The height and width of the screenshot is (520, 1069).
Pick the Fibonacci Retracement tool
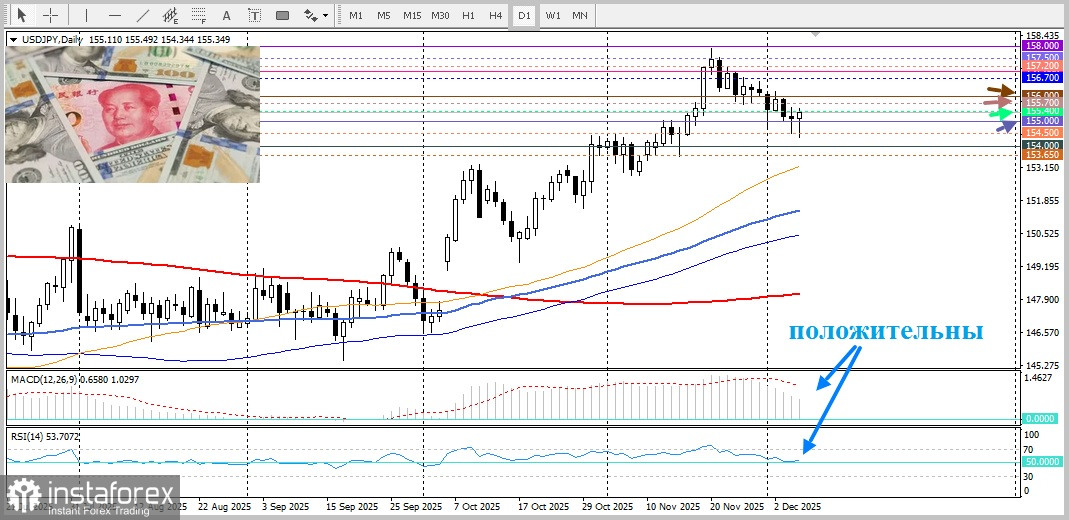point(198,15)
